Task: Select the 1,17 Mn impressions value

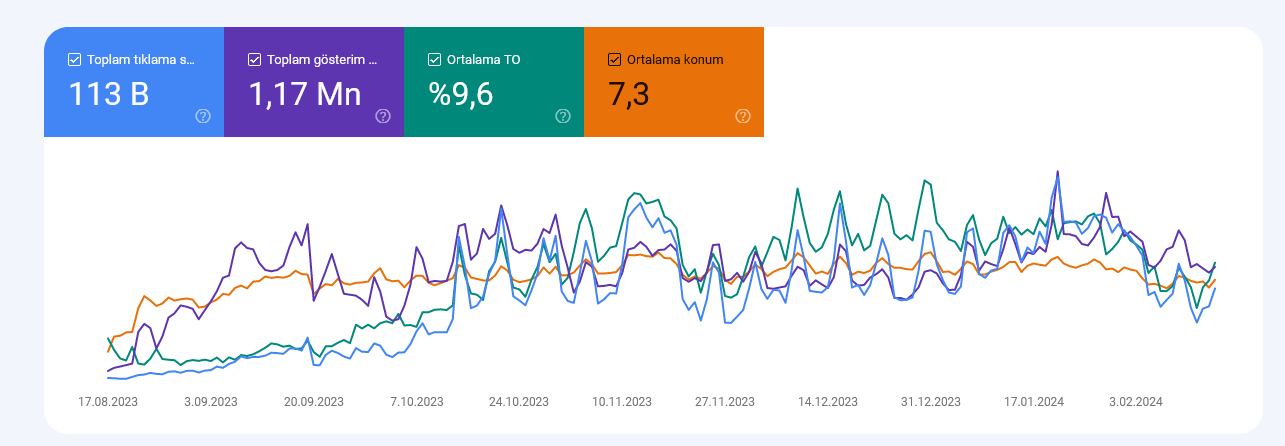Action: [x=305, y=94]
